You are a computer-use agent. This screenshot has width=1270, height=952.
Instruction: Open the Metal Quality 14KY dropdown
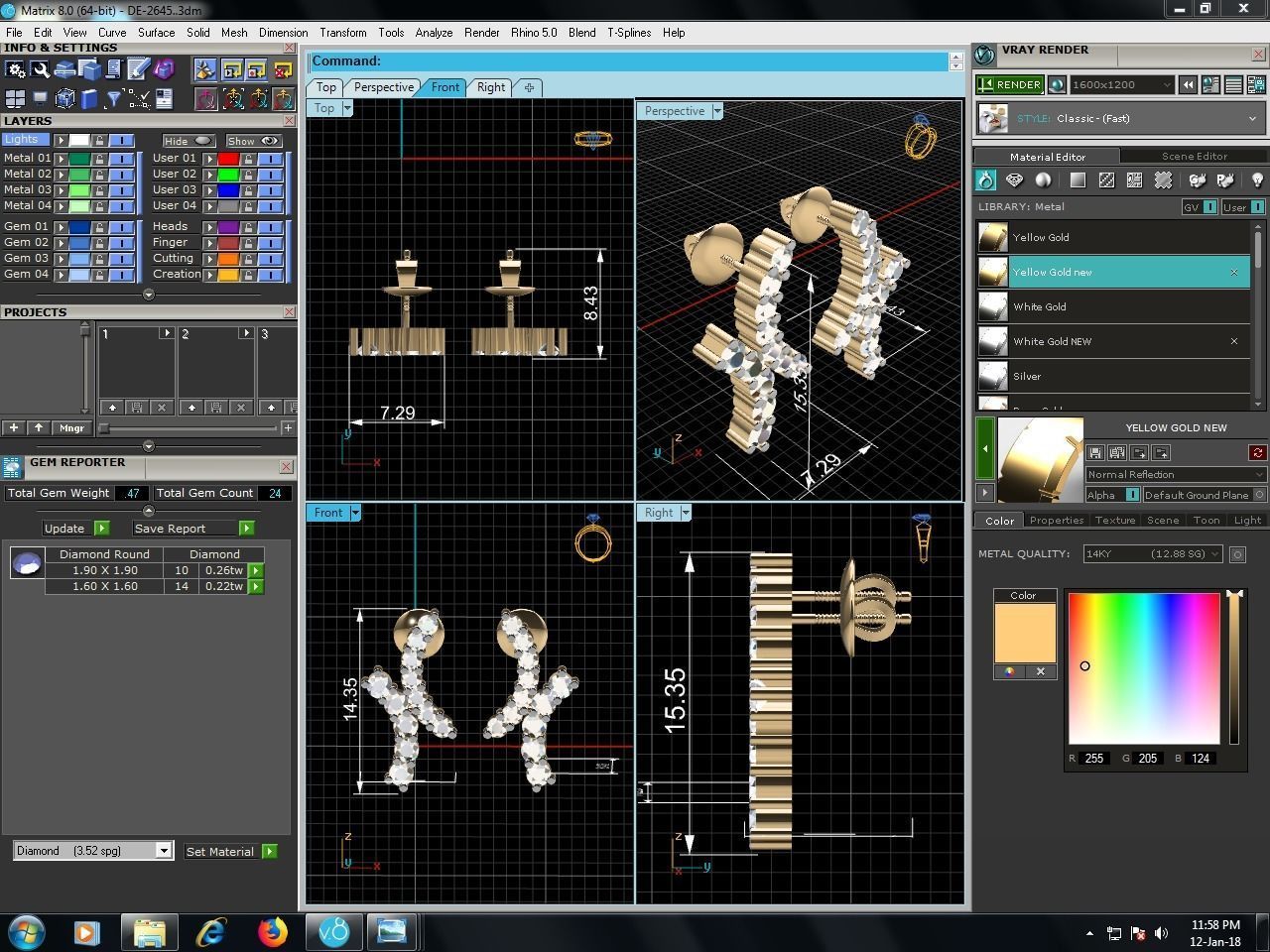point(1152,554)
